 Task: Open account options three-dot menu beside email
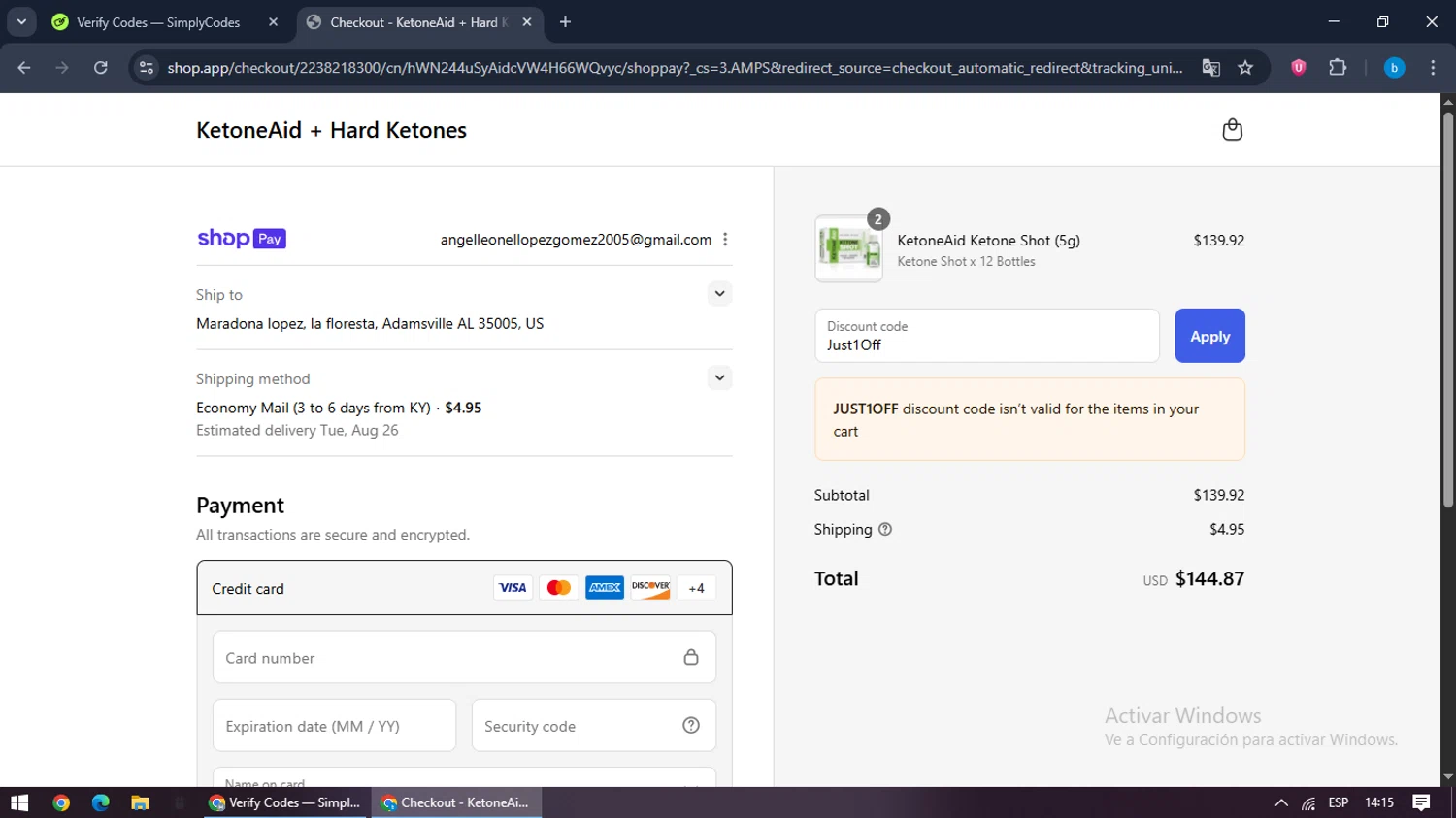pos(725,240)
